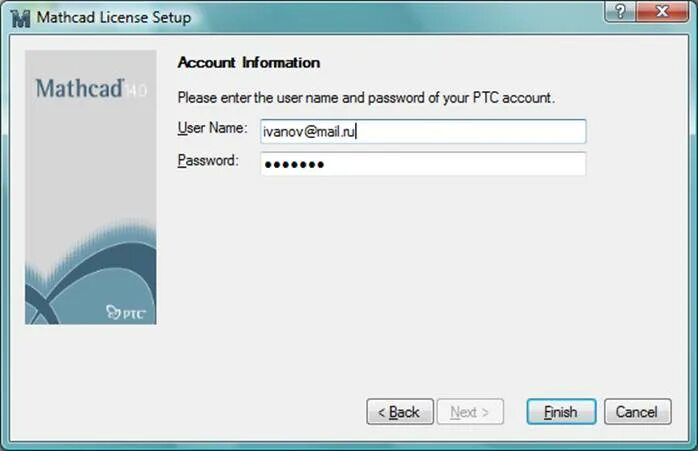Focus the Password field with masked dots
Screen dimensions: 698x451
(x=423, y=164)
